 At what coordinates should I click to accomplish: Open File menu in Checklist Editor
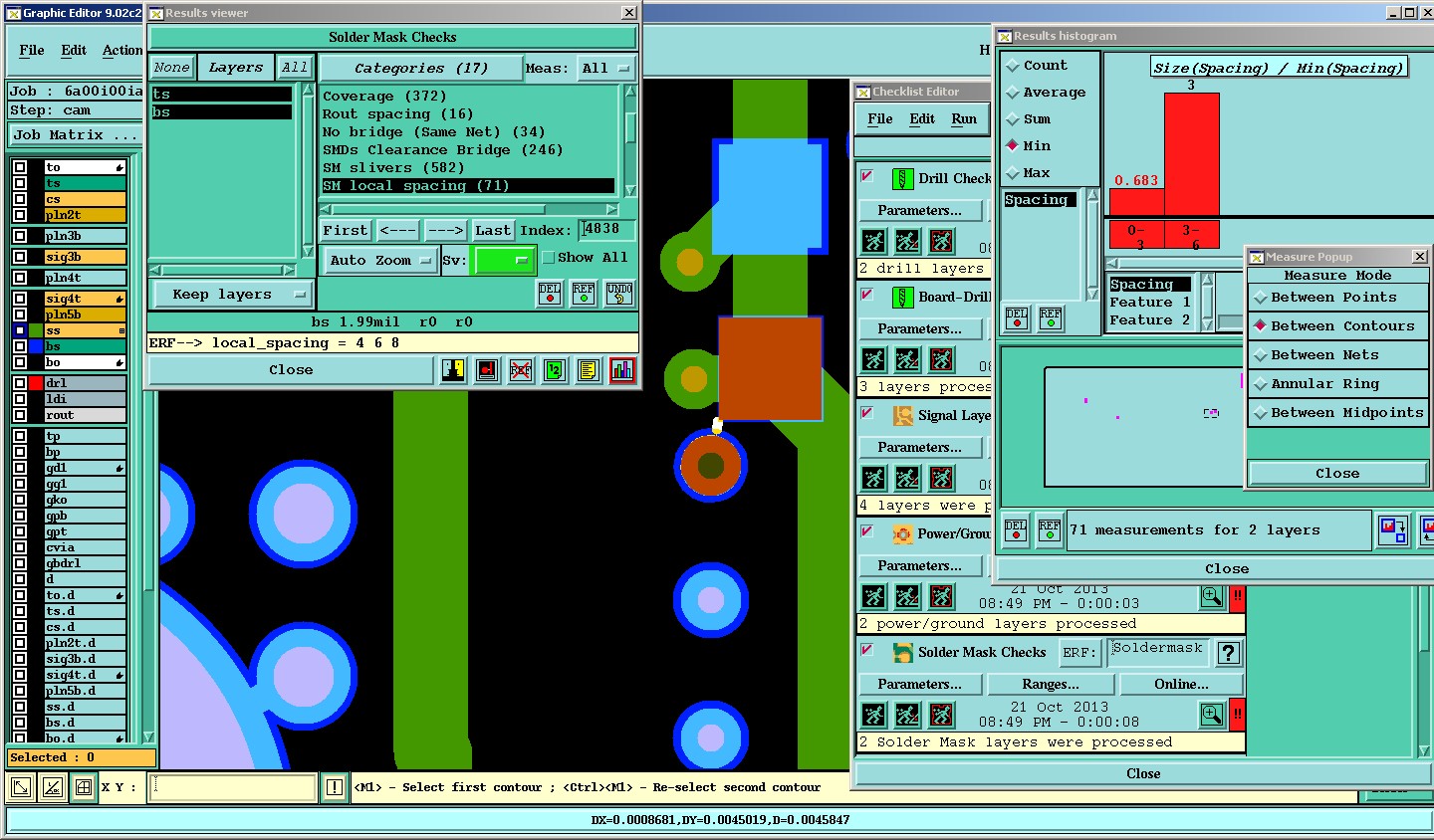pos(880,118)
